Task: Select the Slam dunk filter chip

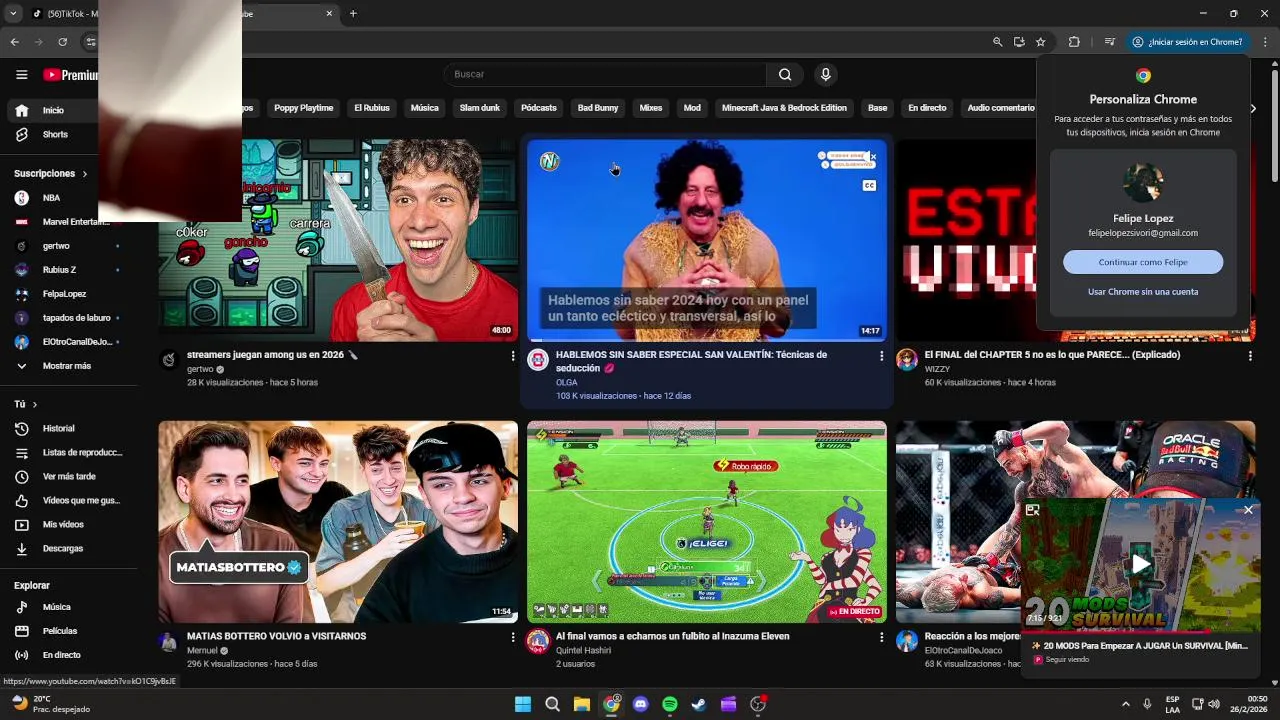Action: click(479, 108)
